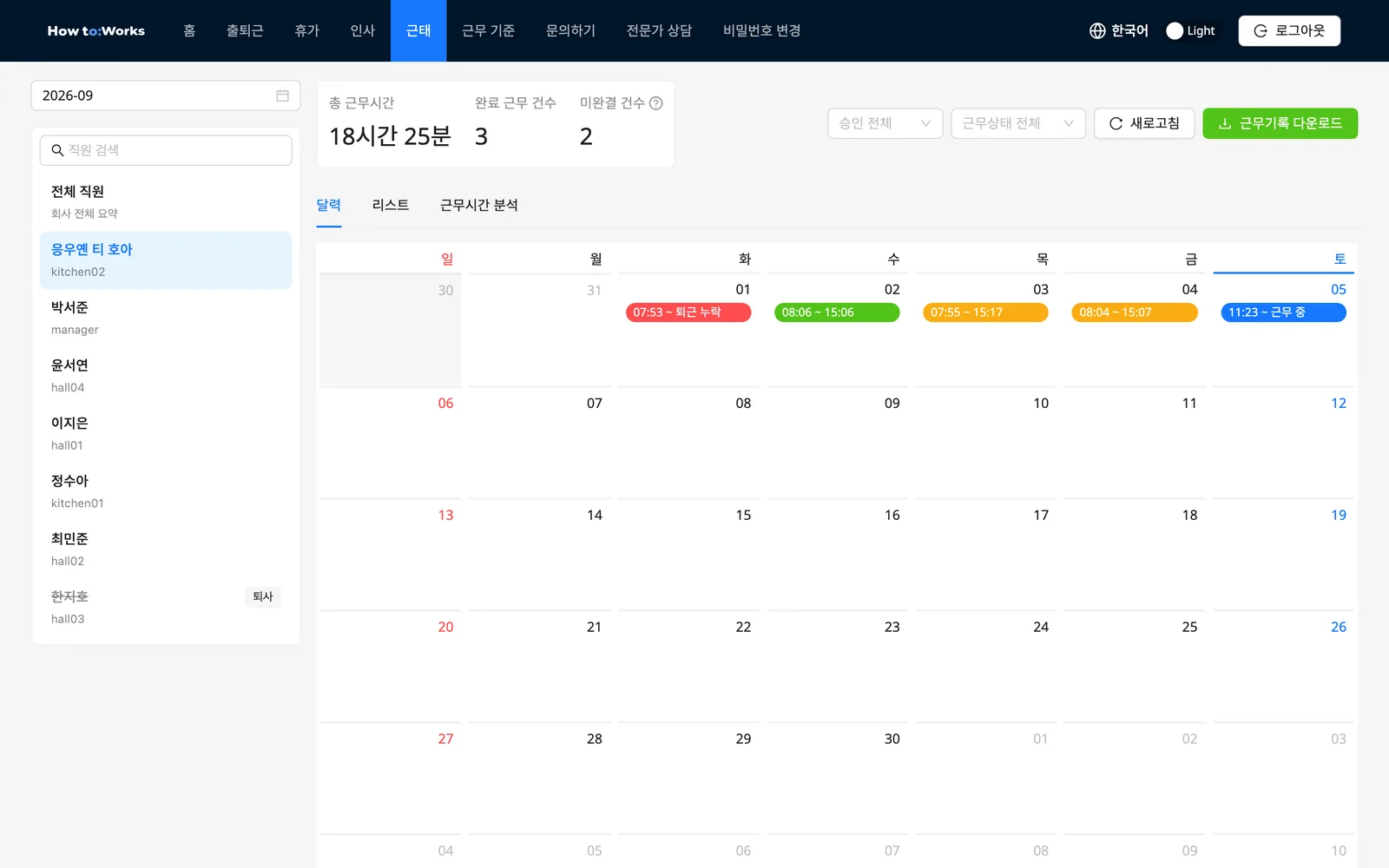Select employee 응우옌 티 호아
This screenshot has height=868, width=1389.
tap(166, 260)
